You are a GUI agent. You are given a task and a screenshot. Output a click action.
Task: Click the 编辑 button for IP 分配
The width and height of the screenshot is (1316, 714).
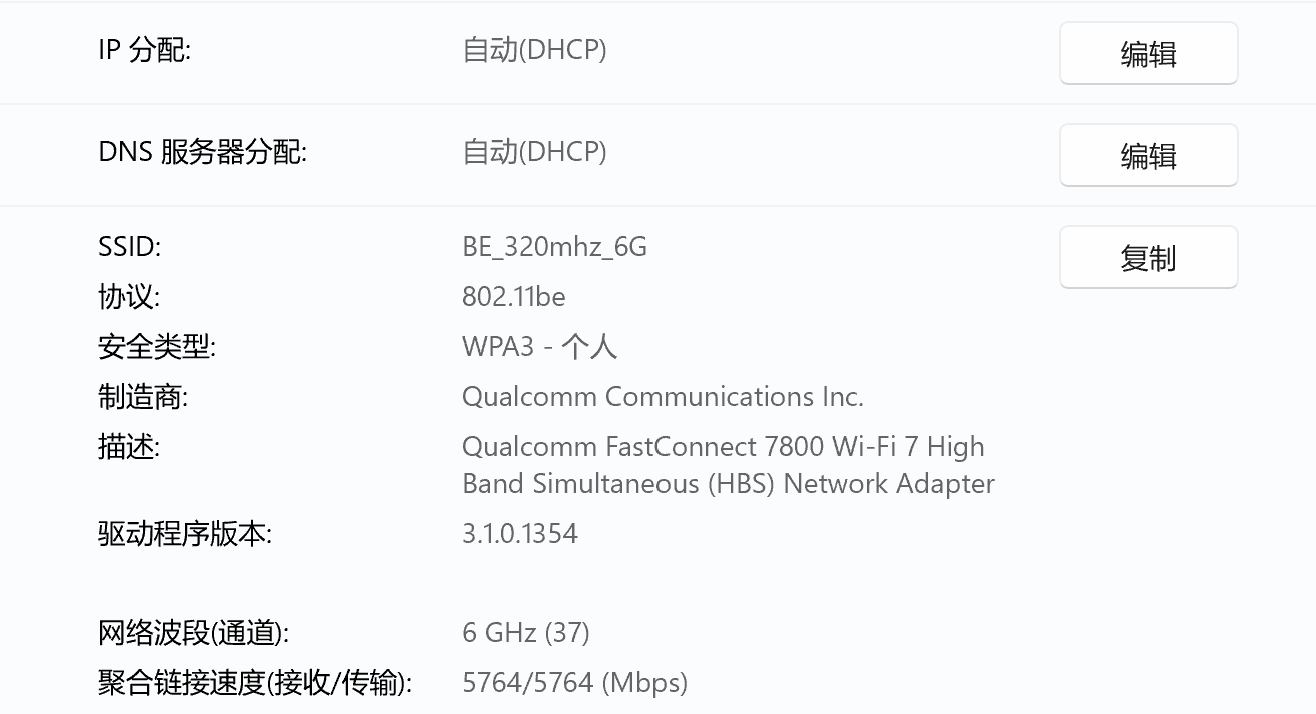(1148, 54)
